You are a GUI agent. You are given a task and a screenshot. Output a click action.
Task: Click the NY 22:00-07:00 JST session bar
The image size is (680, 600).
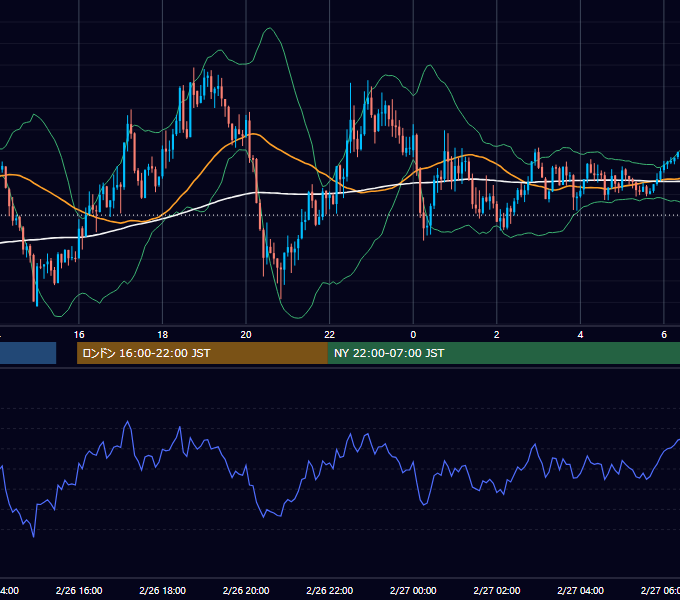pos(503,353)
